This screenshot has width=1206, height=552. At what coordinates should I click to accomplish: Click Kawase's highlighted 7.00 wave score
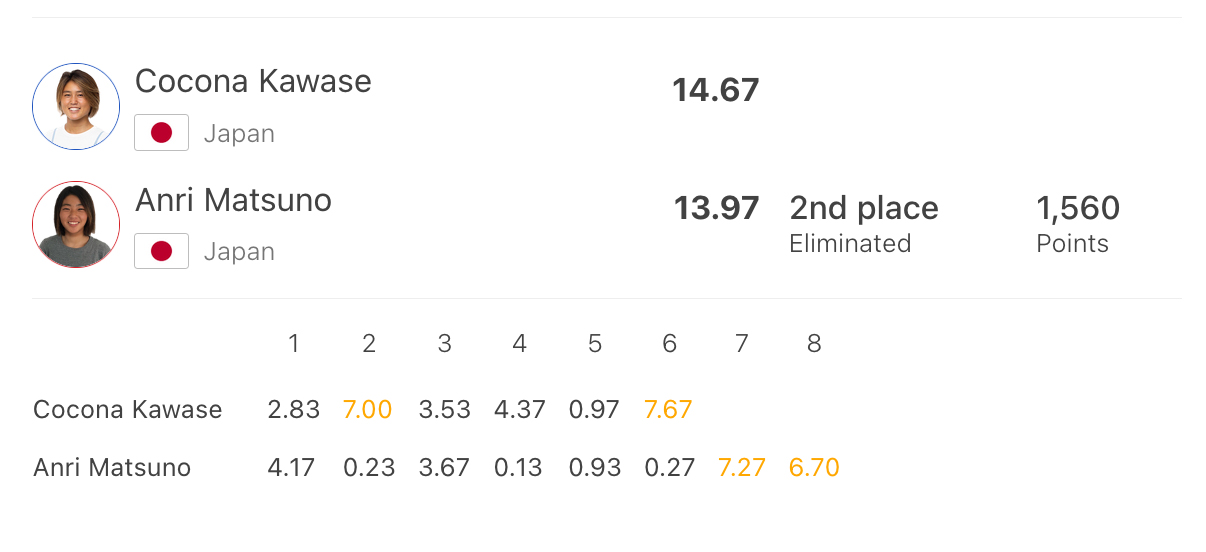(368, 409)
